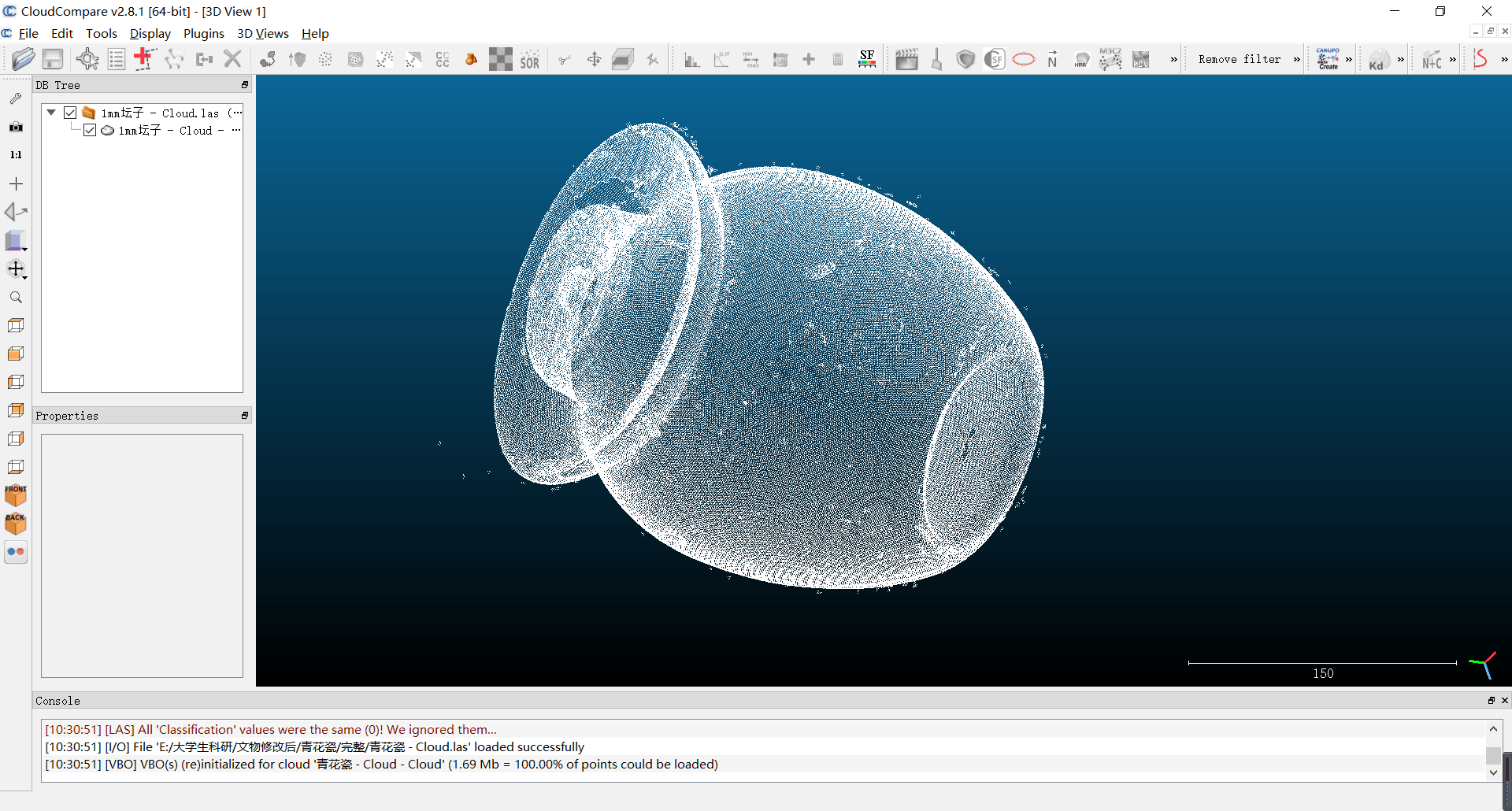Activate the point picking crosshair tool
The height and width of the screenshot is (811, 1512).
pos(87,59)
